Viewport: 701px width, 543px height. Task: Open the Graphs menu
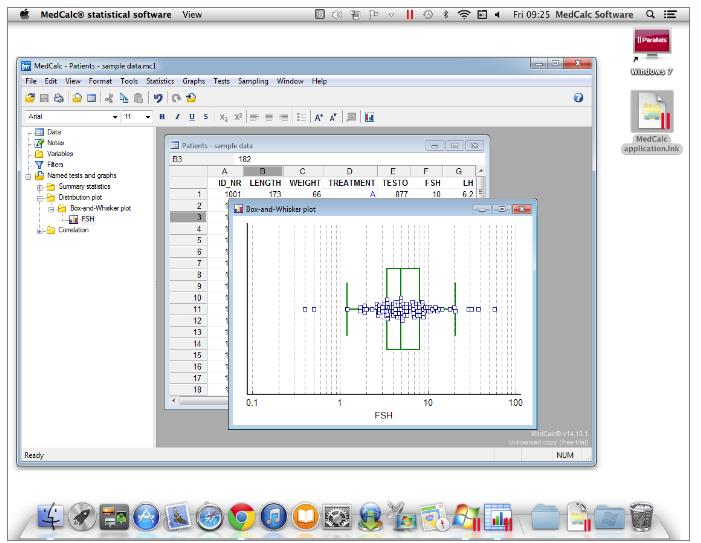tap(194, 81)
